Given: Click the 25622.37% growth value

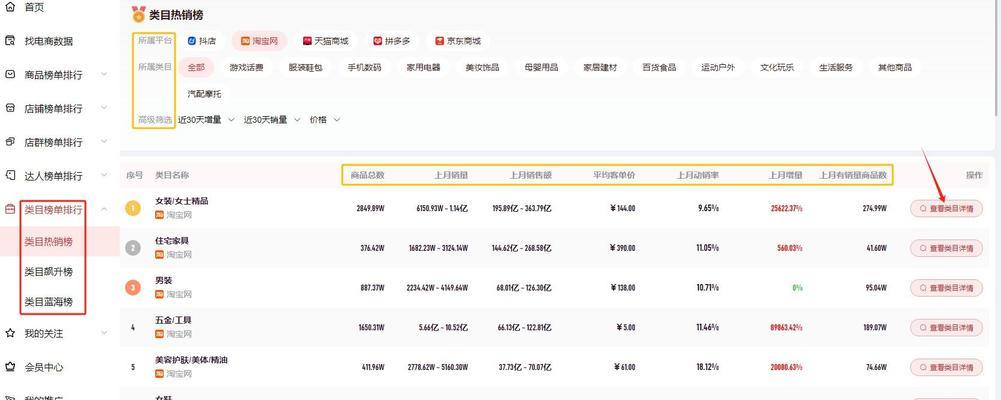Looking at the screenshot, I should coord(786,208).
